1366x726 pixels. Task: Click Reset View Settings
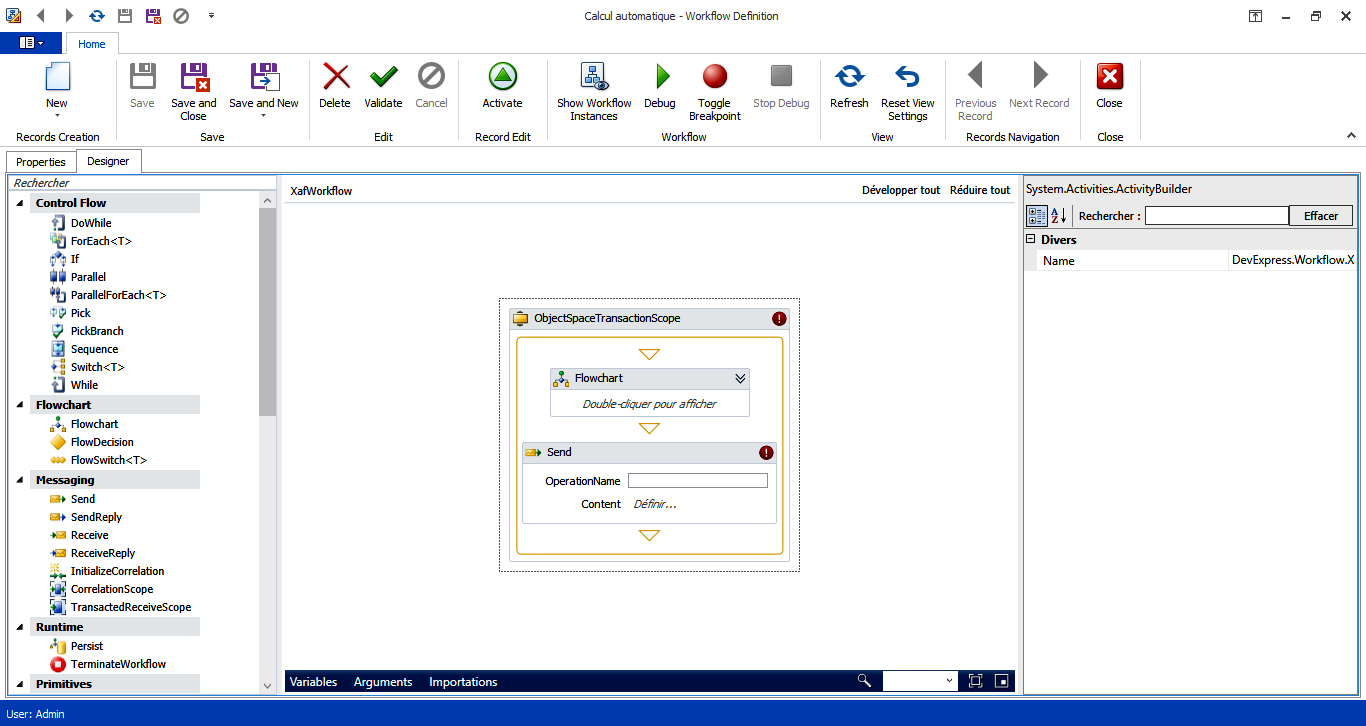click(907, 92)
